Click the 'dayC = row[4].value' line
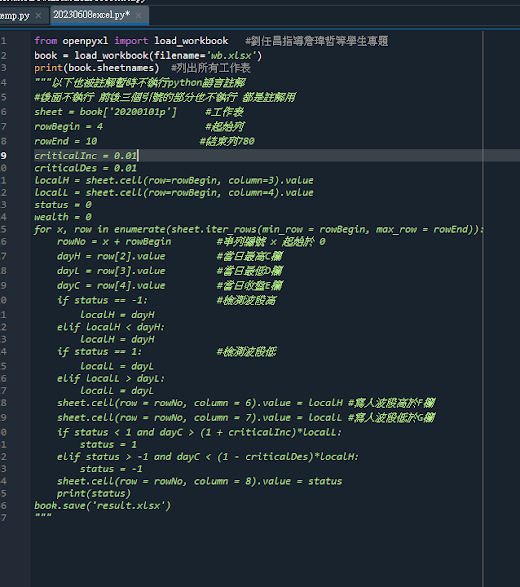The height and width of the screenshot is (587, 520). pos(111,285)
